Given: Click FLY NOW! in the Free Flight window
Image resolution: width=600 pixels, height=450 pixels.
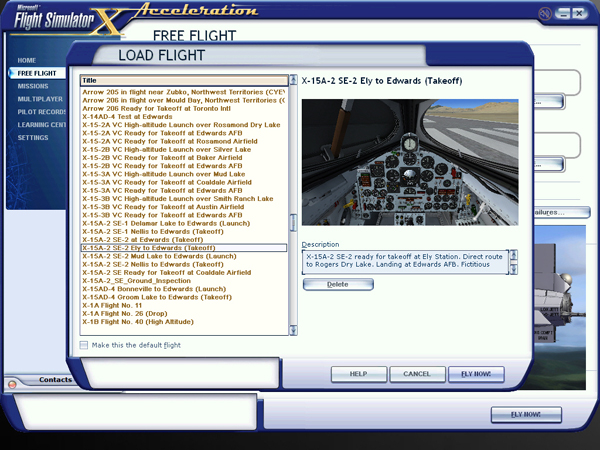Looking at the screenshot, I should 526,414.
